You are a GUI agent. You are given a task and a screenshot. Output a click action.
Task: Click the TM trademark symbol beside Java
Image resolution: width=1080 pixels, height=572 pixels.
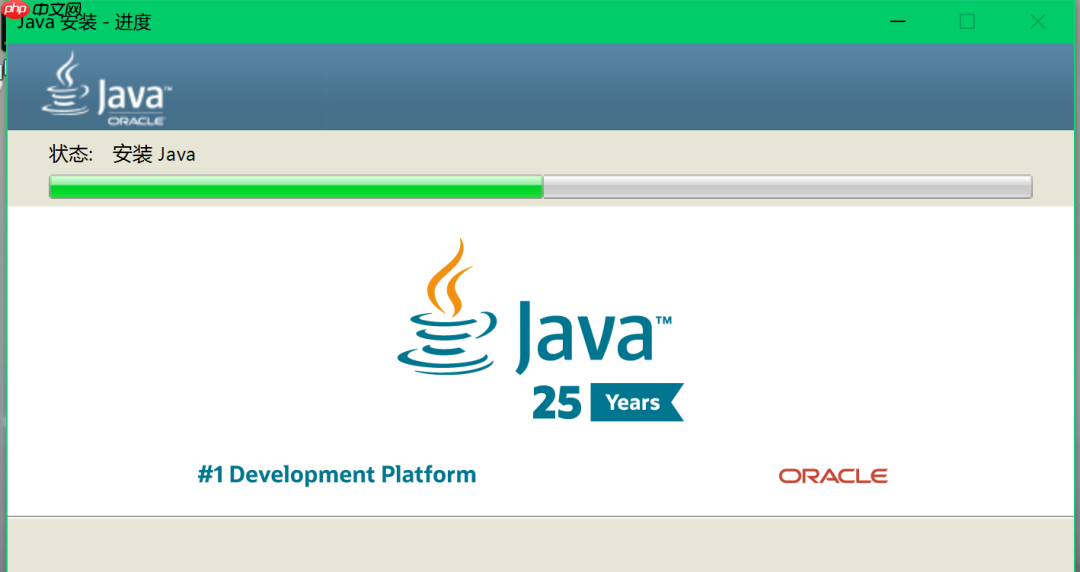pyautogui.click(x=663, y=320)
